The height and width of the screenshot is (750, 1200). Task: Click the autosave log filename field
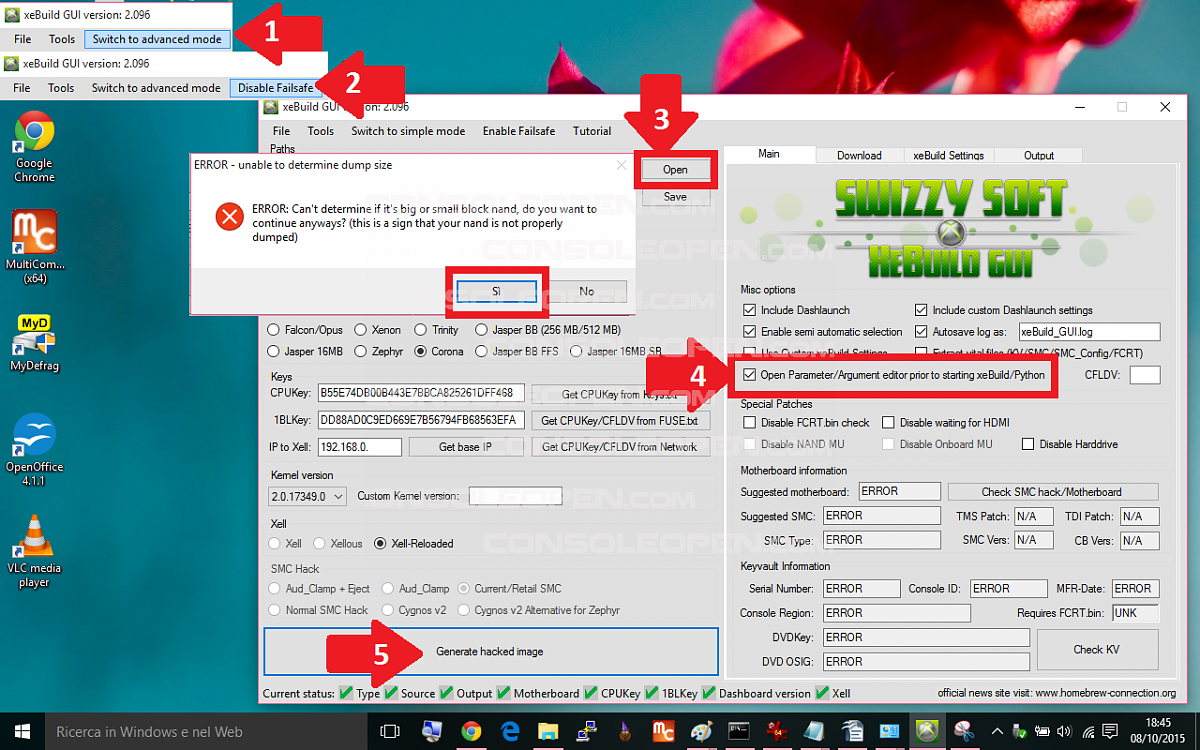coord(1088,331)
